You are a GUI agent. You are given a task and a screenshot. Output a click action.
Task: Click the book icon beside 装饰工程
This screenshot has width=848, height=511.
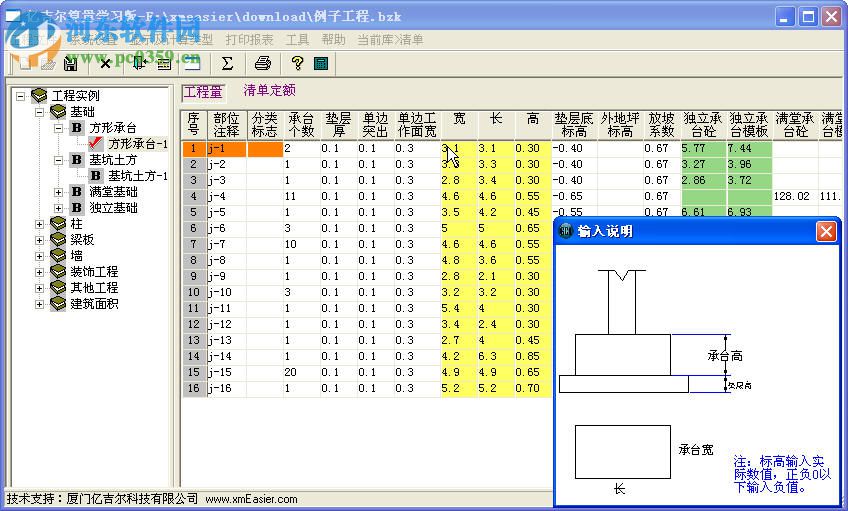pos(58,272)
